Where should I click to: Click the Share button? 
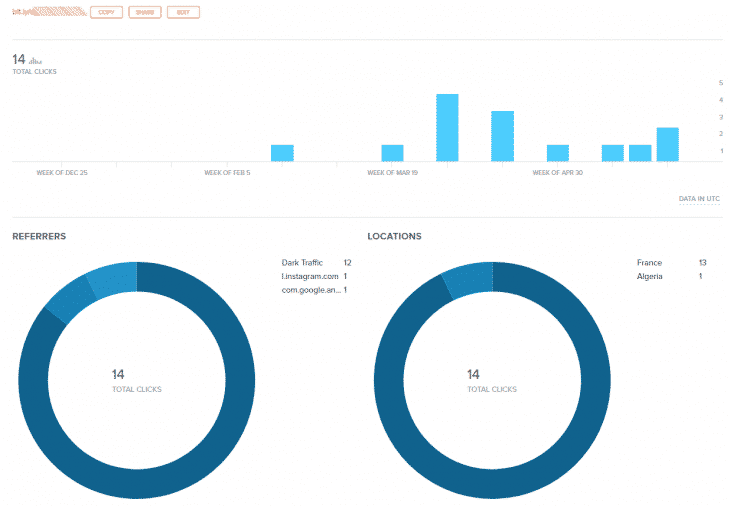click(144, 13)
